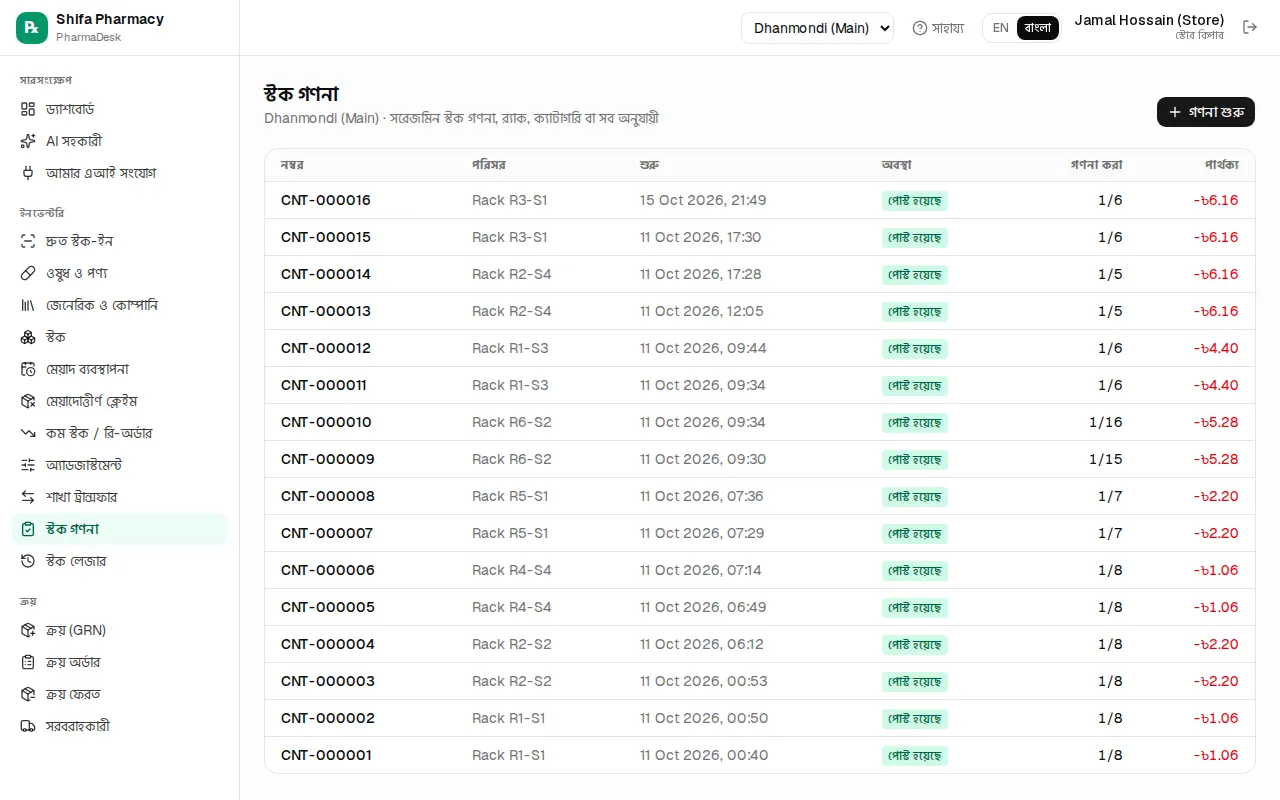
Task: Click the শাখা ট্রান্সফার arrows icon
Action: 28,497
